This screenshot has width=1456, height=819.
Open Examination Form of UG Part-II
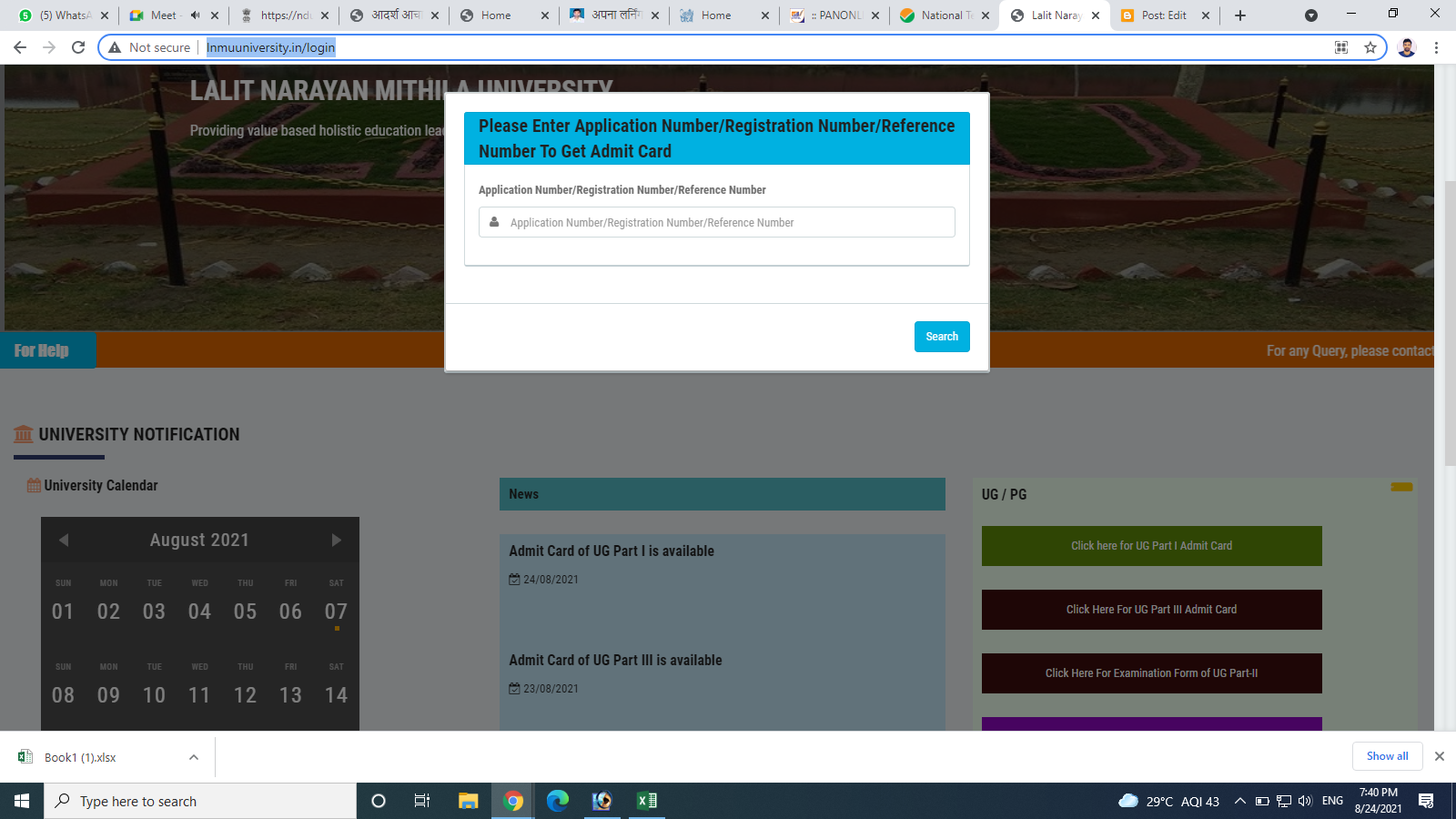(x=1152, y=673)
